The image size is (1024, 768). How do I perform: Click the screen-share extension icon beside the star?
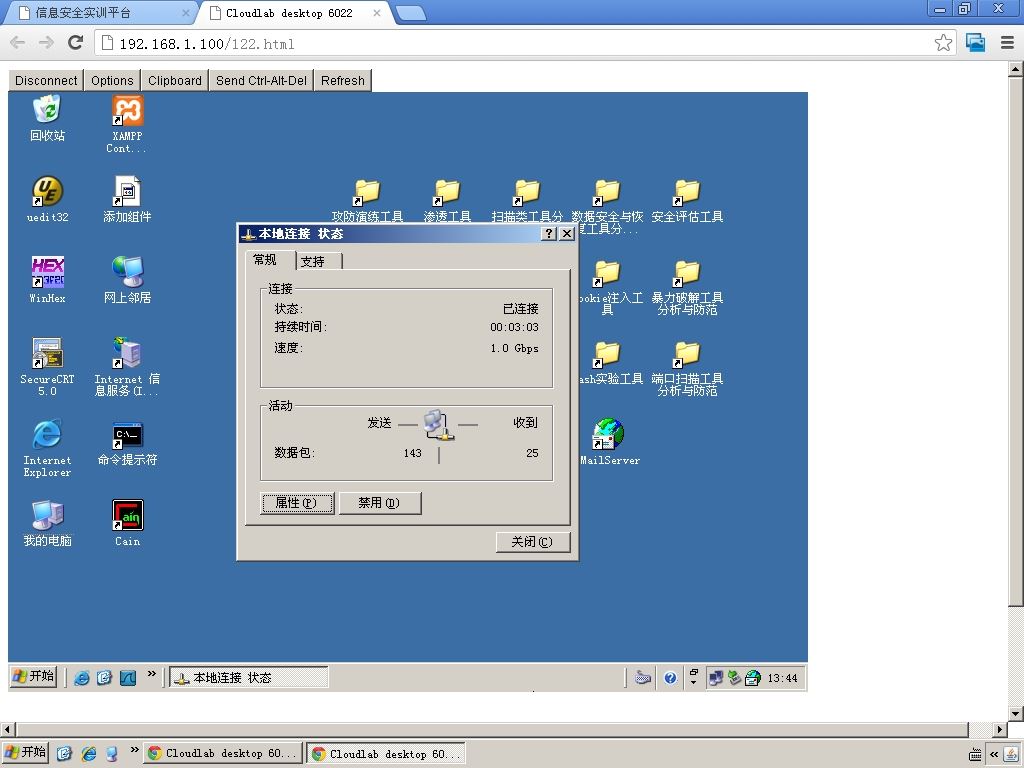[976, 43]
